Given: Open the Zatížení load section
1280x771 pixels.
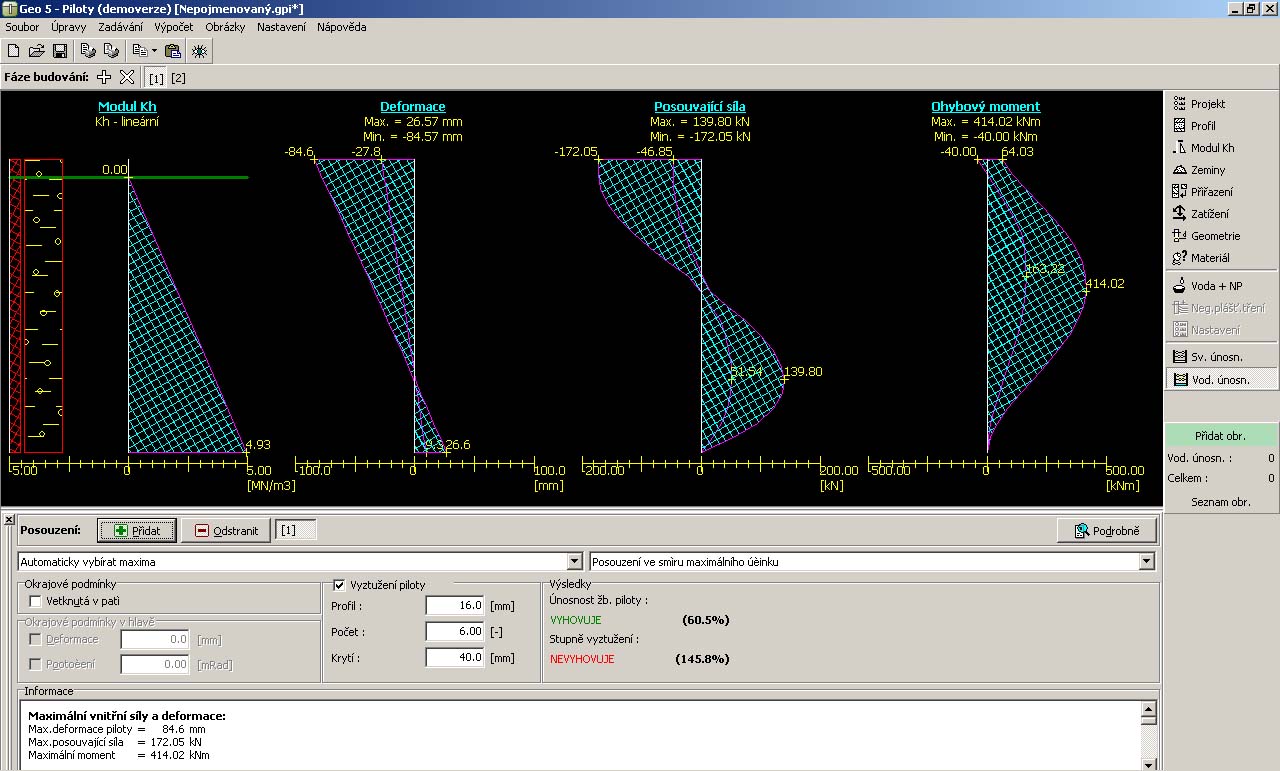Looking at the screenshot, I should tap(1209, 214).
